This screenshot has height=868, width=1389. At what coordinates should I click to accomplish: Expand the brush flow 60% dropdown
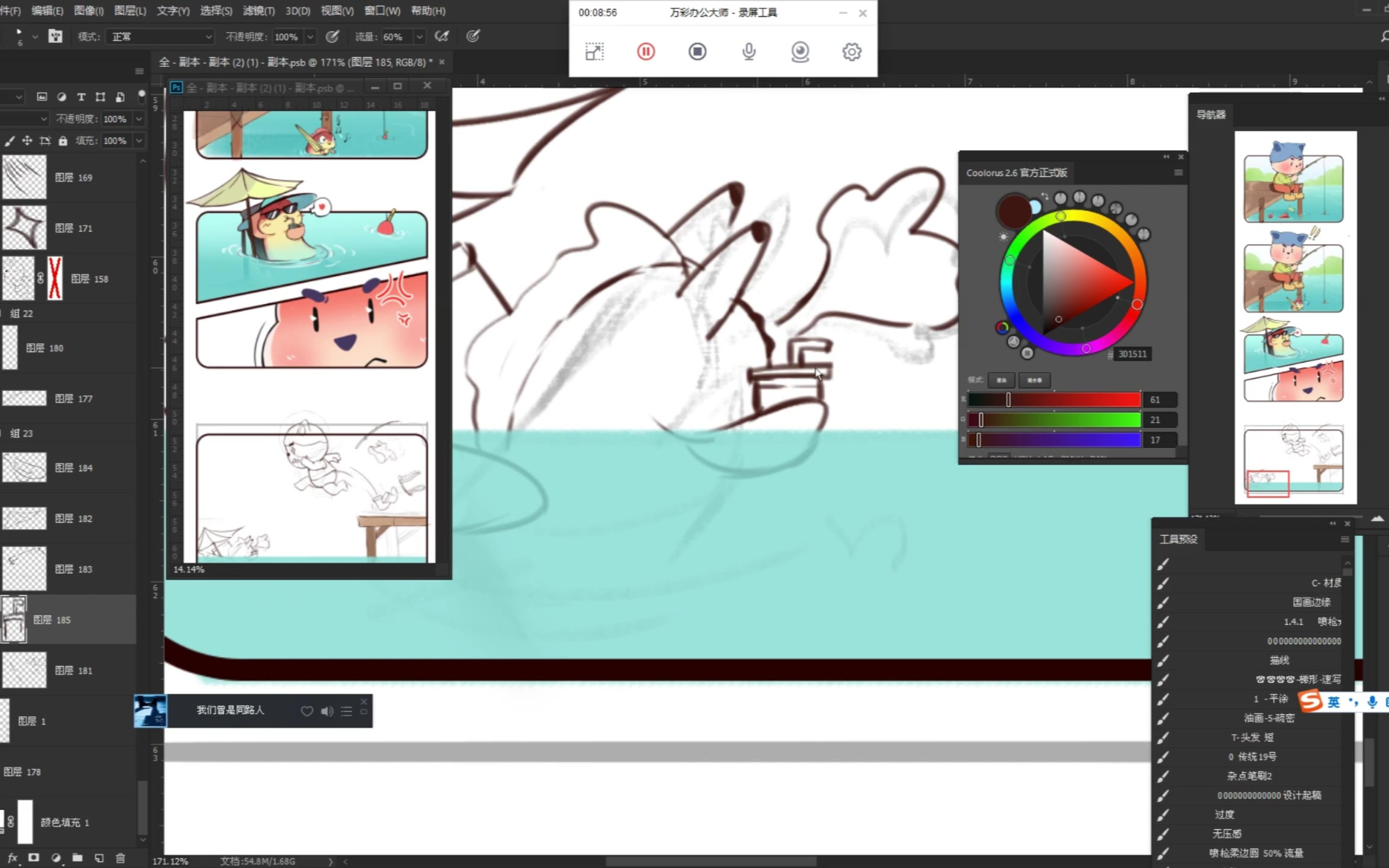point(419,36)
